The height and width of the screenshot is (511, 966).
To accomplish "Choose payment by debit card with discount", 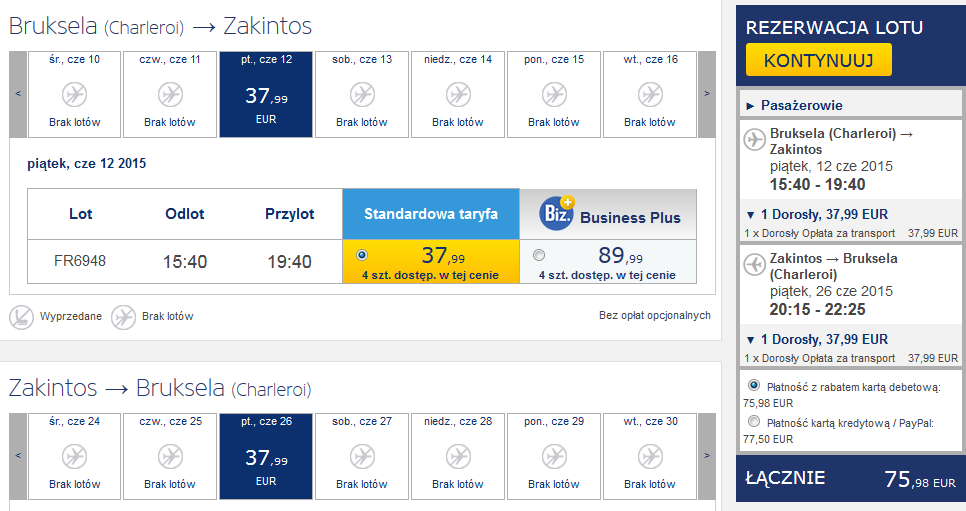I will click(x=753, y=385).
